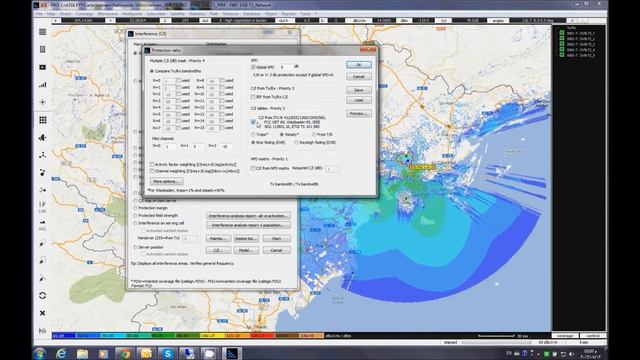Click the Global NFD dB value field
The image size is (640, 360).
(x=286, y=67)
